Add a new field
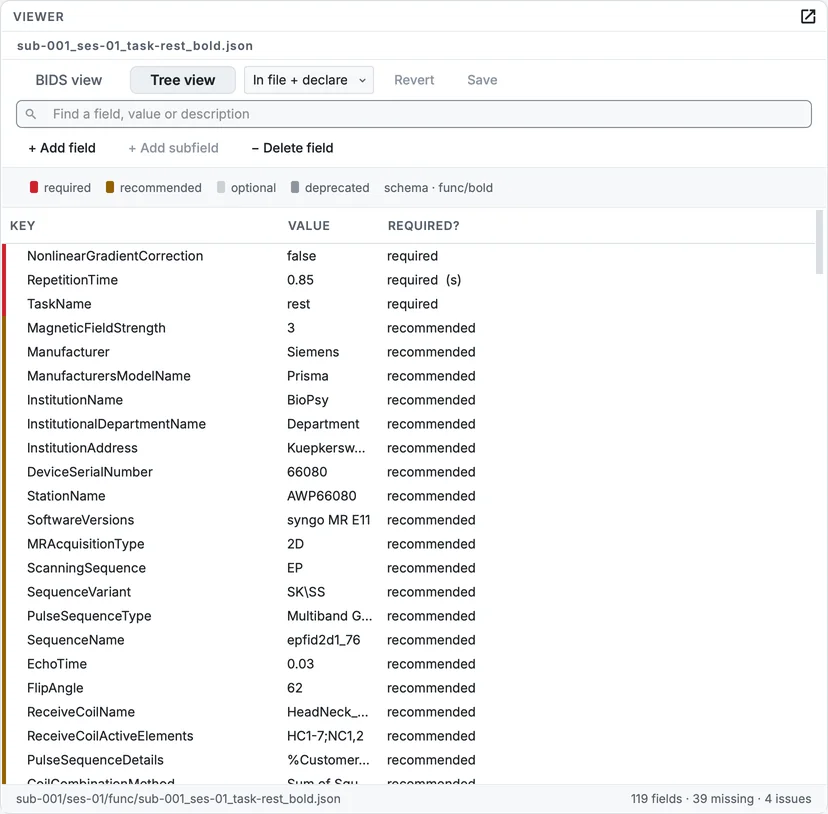 click(62, 148)
